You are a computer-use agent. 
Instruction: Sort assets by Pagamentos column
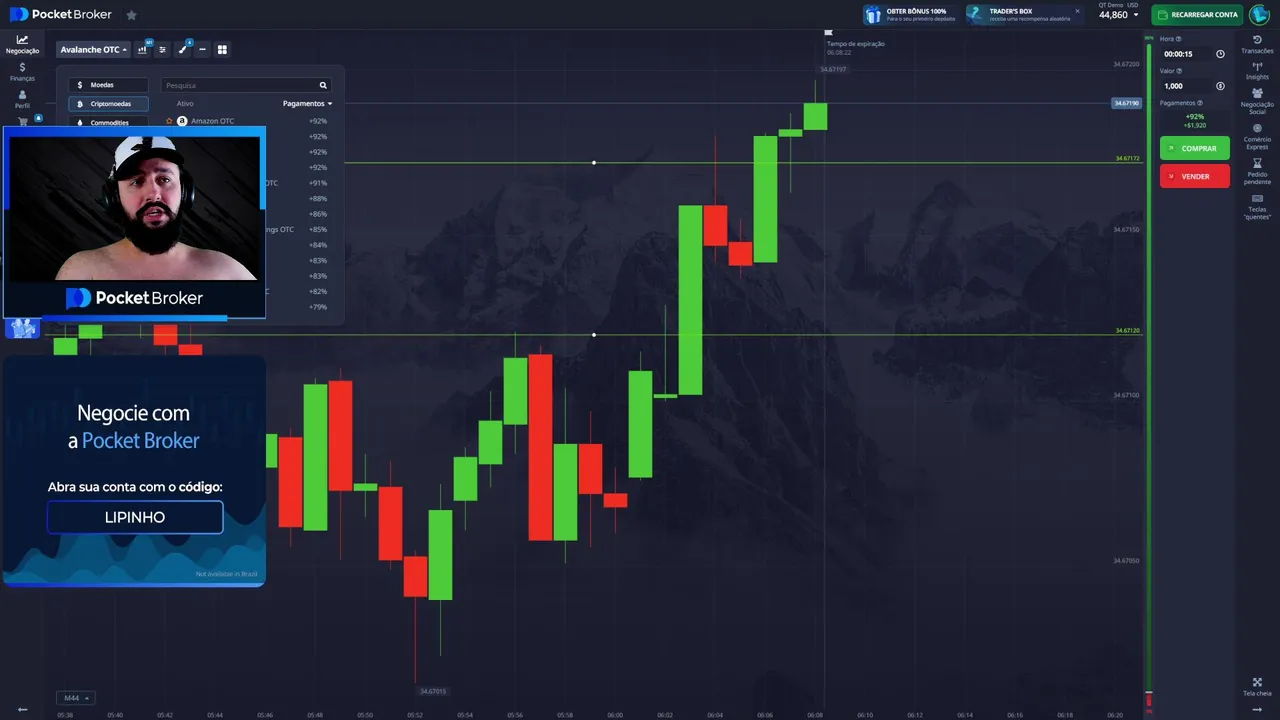tap(307, 103)
